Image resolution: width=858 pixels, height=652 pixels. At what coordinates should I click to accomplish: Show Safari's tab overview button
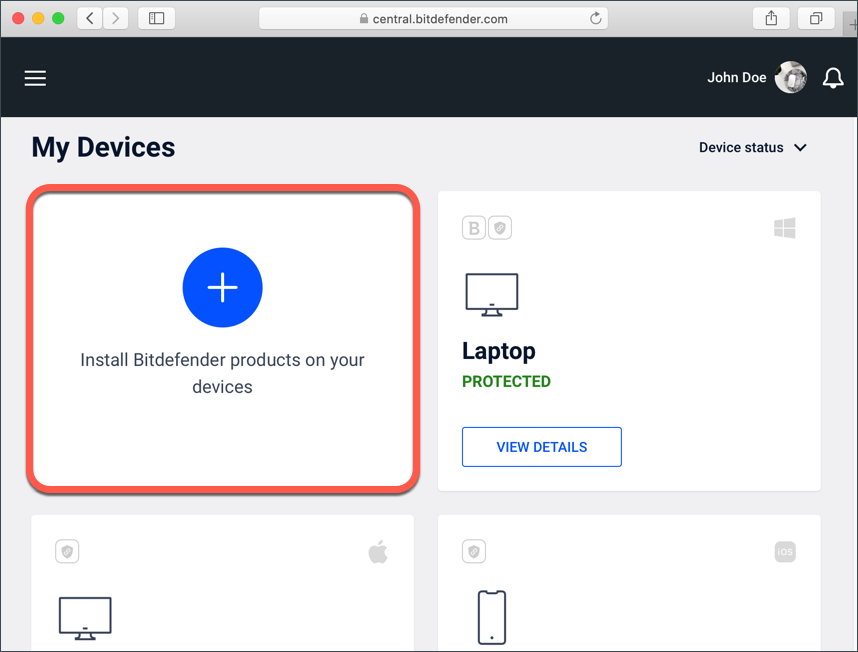coord(816,19)
